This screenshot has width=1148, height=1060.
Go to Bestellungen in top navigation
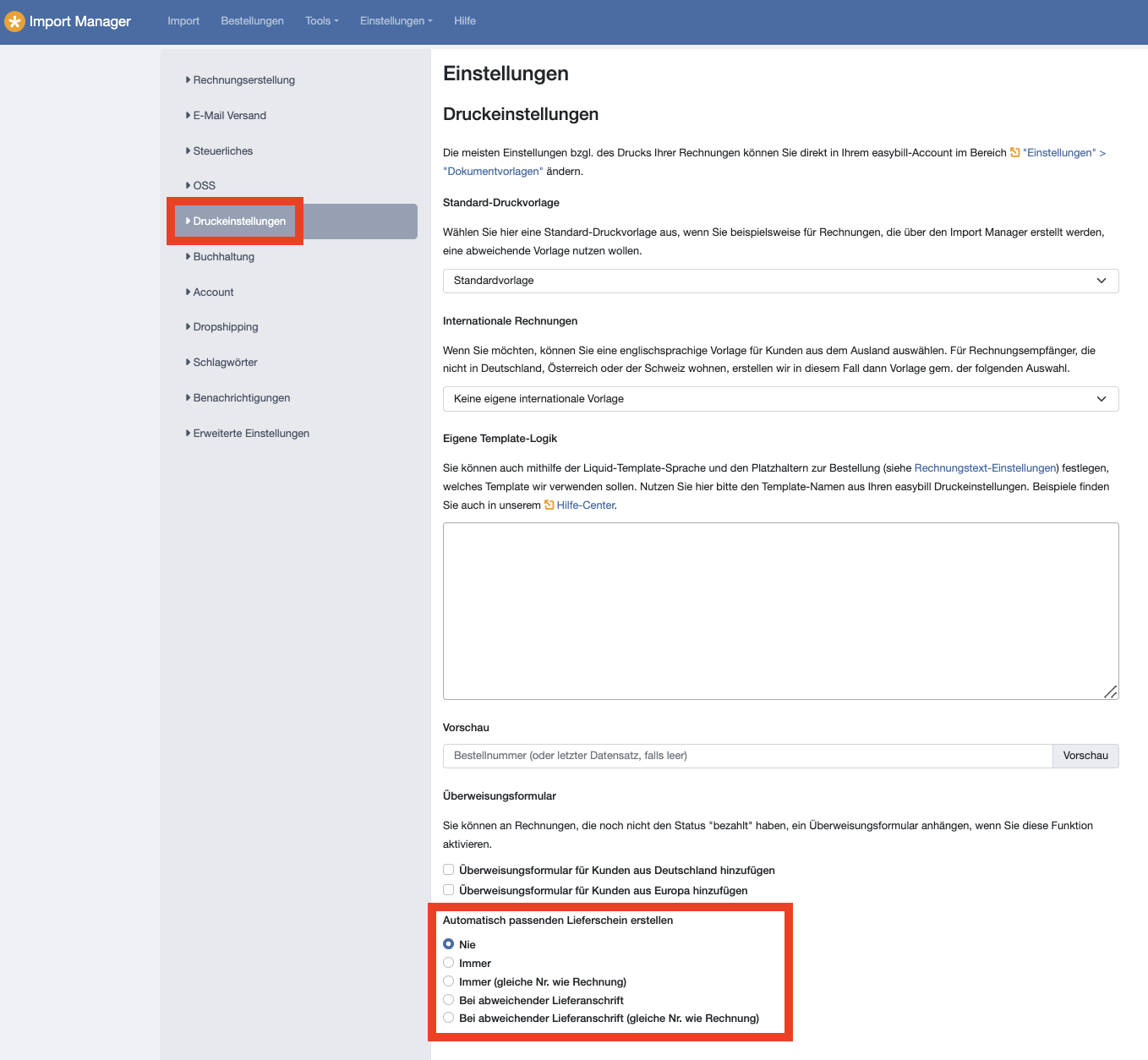(x=252, y=21)
